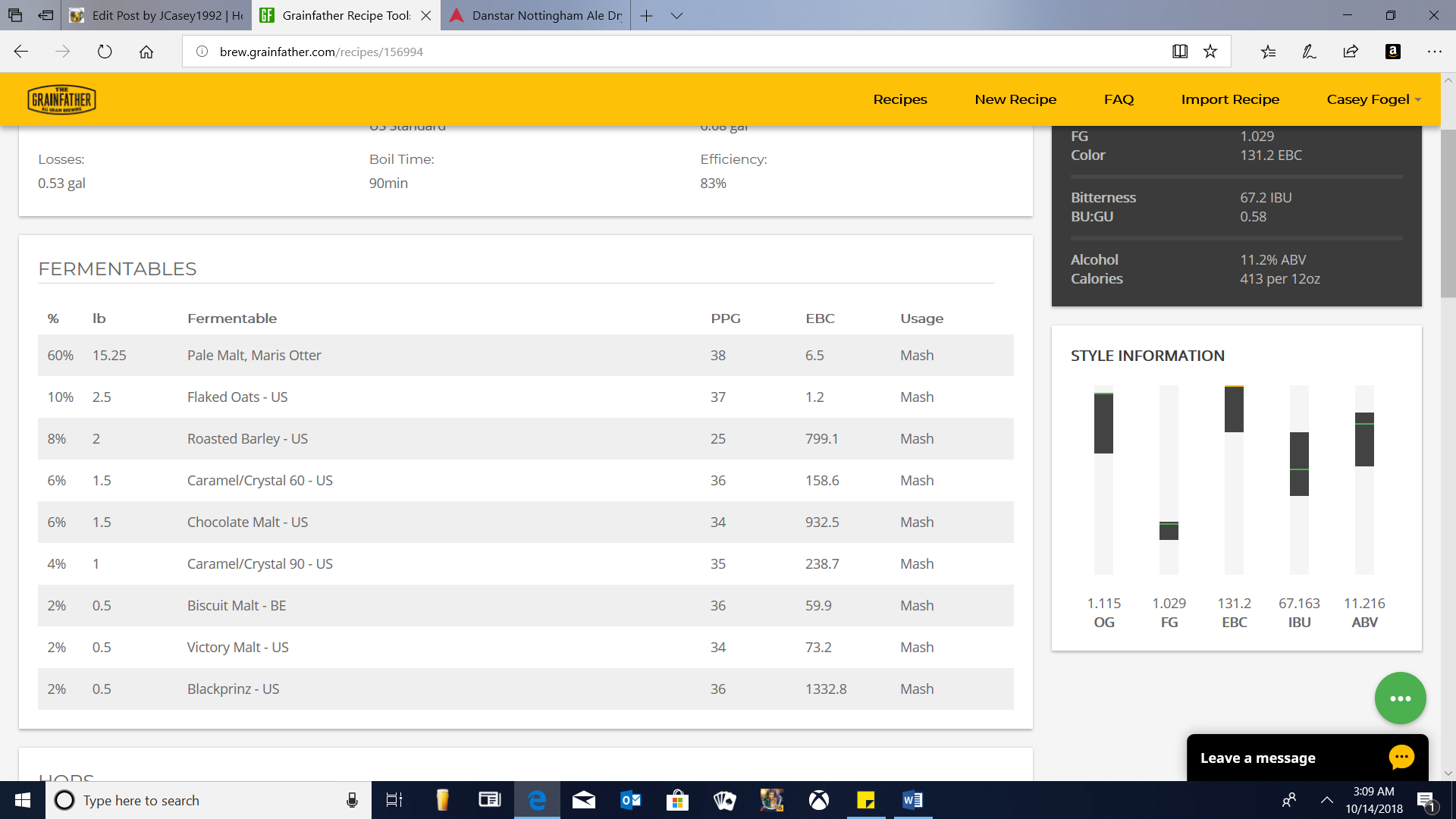Click the Leave a message chat icon

click(x=1401, y=757)
